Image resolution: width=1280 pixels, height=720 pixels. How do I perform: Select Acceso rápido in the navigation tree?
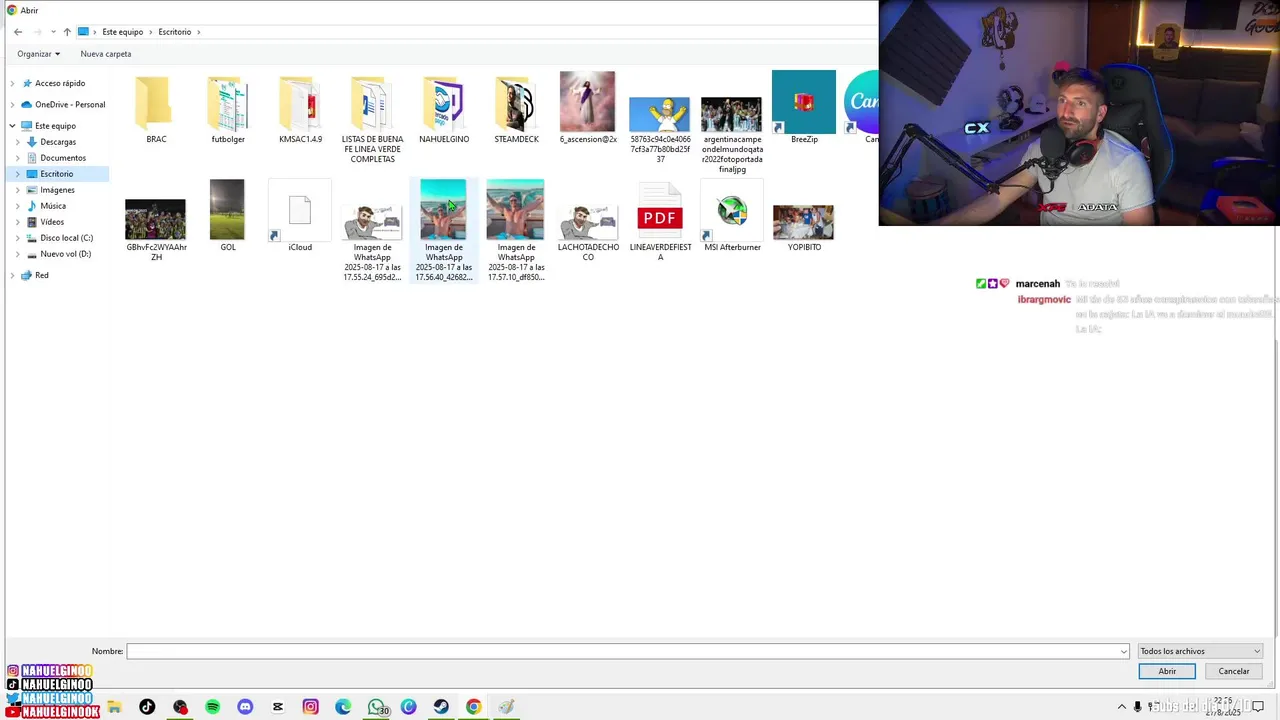[x=60, y=83]
